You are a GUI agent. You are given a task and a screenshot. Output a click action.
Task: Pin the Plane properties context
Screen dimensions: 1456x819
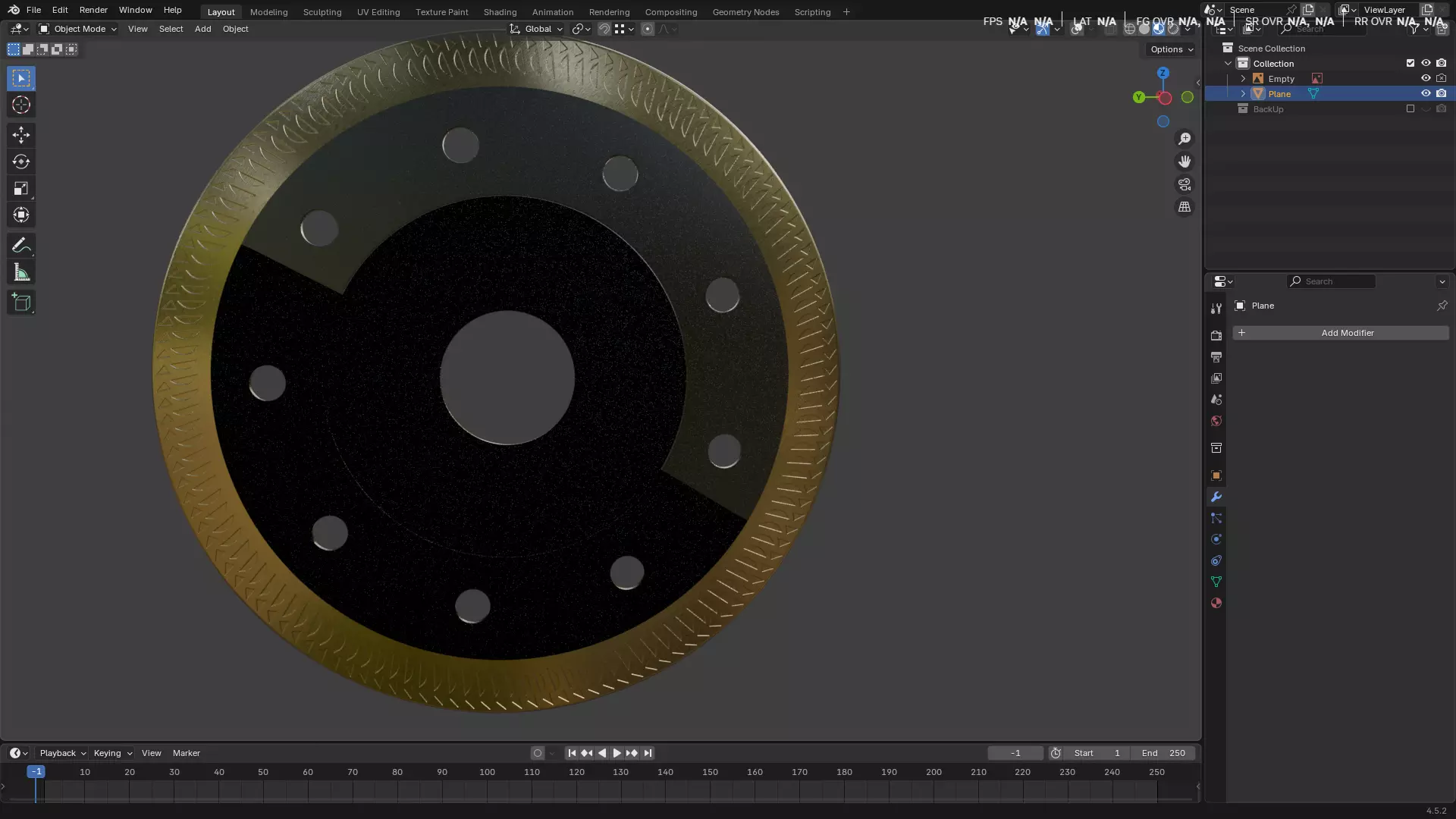1442,306
